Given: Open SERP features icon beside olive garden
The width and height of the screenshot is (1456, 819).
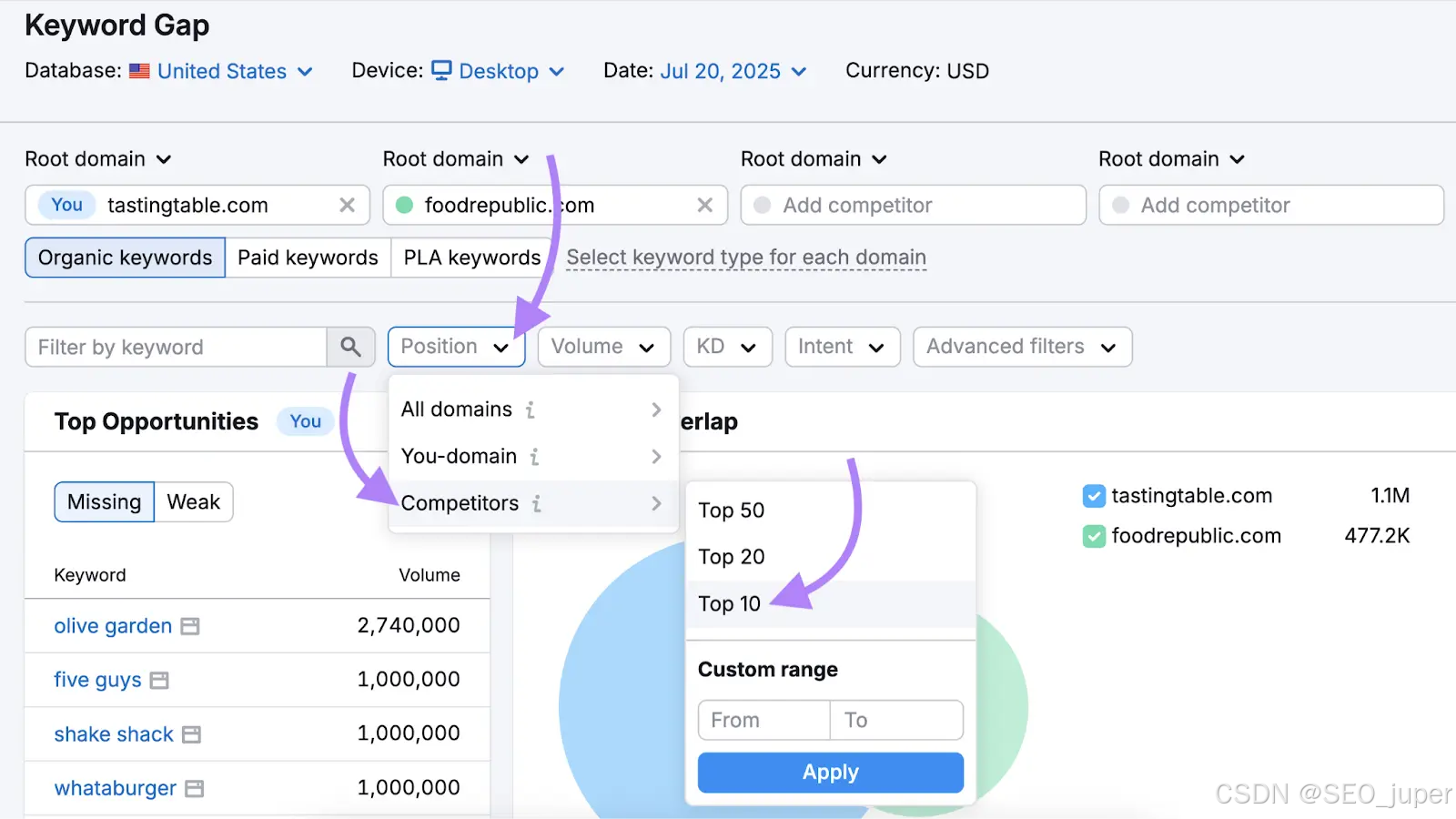Looking at the screenshot, I should [190, 626].
